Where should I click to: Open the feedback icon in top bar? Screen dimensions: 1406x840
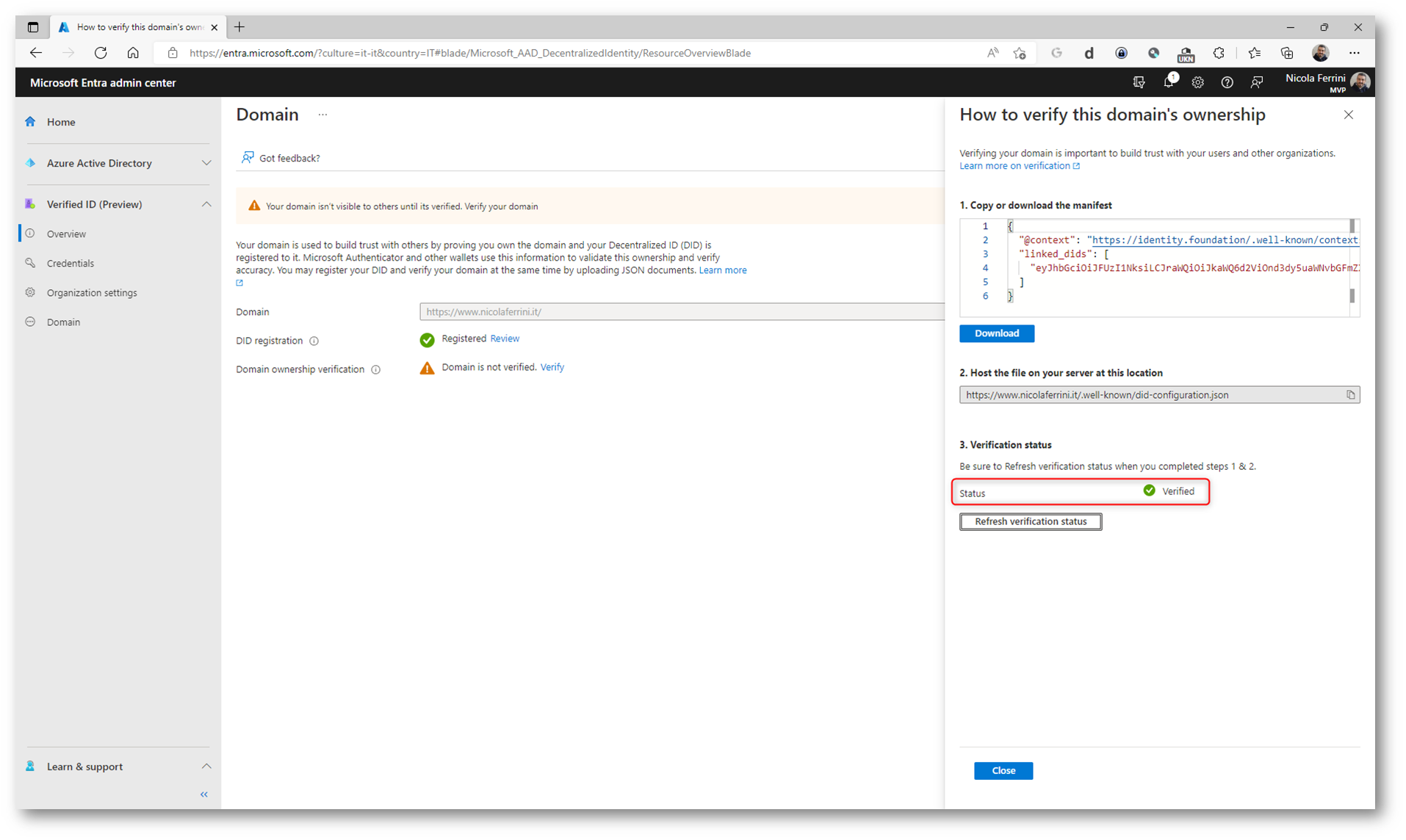pyautogui.click(x=1257, y=82)
